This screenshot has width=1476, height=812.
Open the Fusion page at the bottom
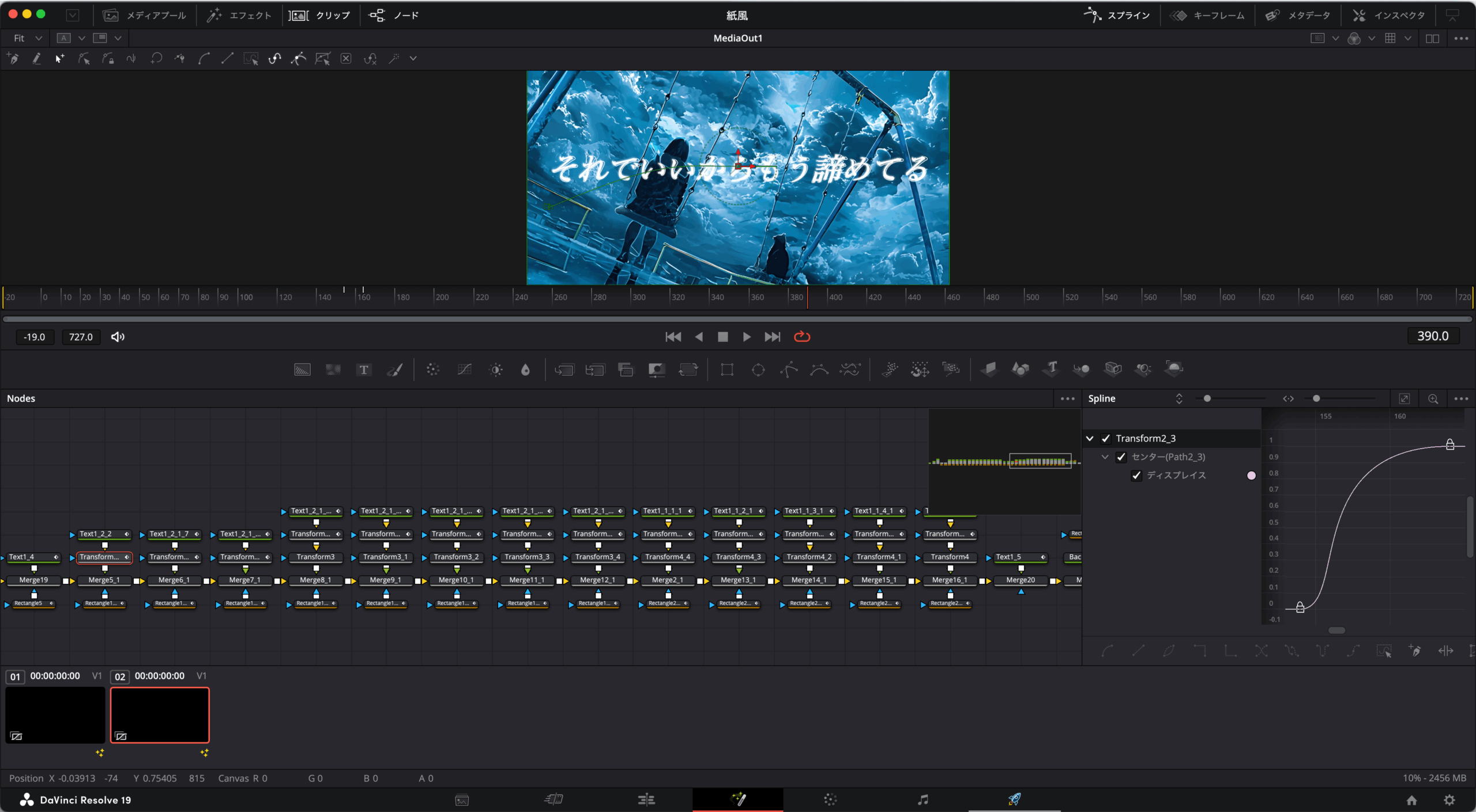pyautogui.click(x=738, y=799)
